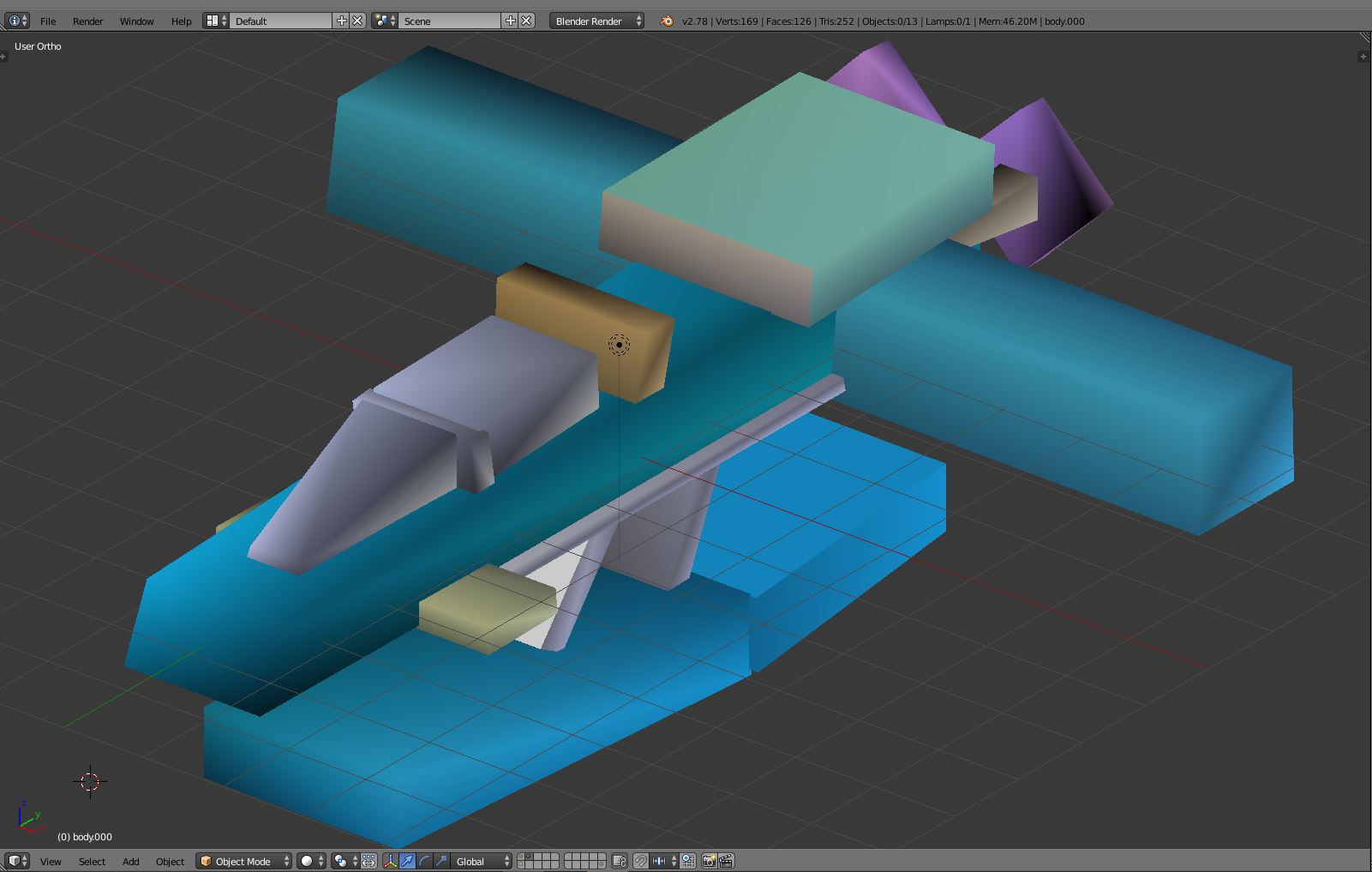Open the Window menu
Screen dimensions: 1372x872
[x=137, y=21]
